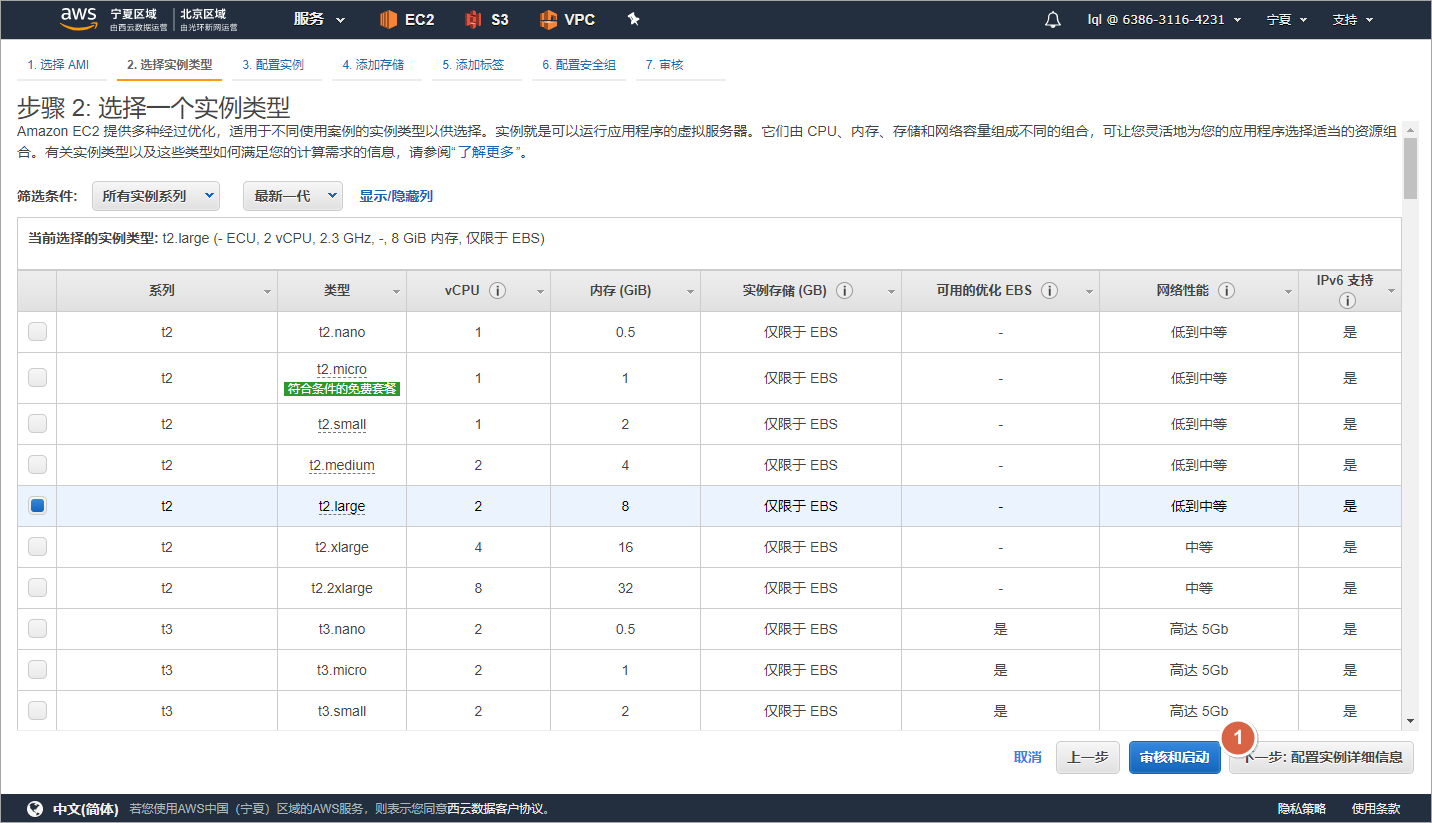This screenshot has height=823, width=1432.
Task: Click the t3.nano type cell
Action: point(342,629)
